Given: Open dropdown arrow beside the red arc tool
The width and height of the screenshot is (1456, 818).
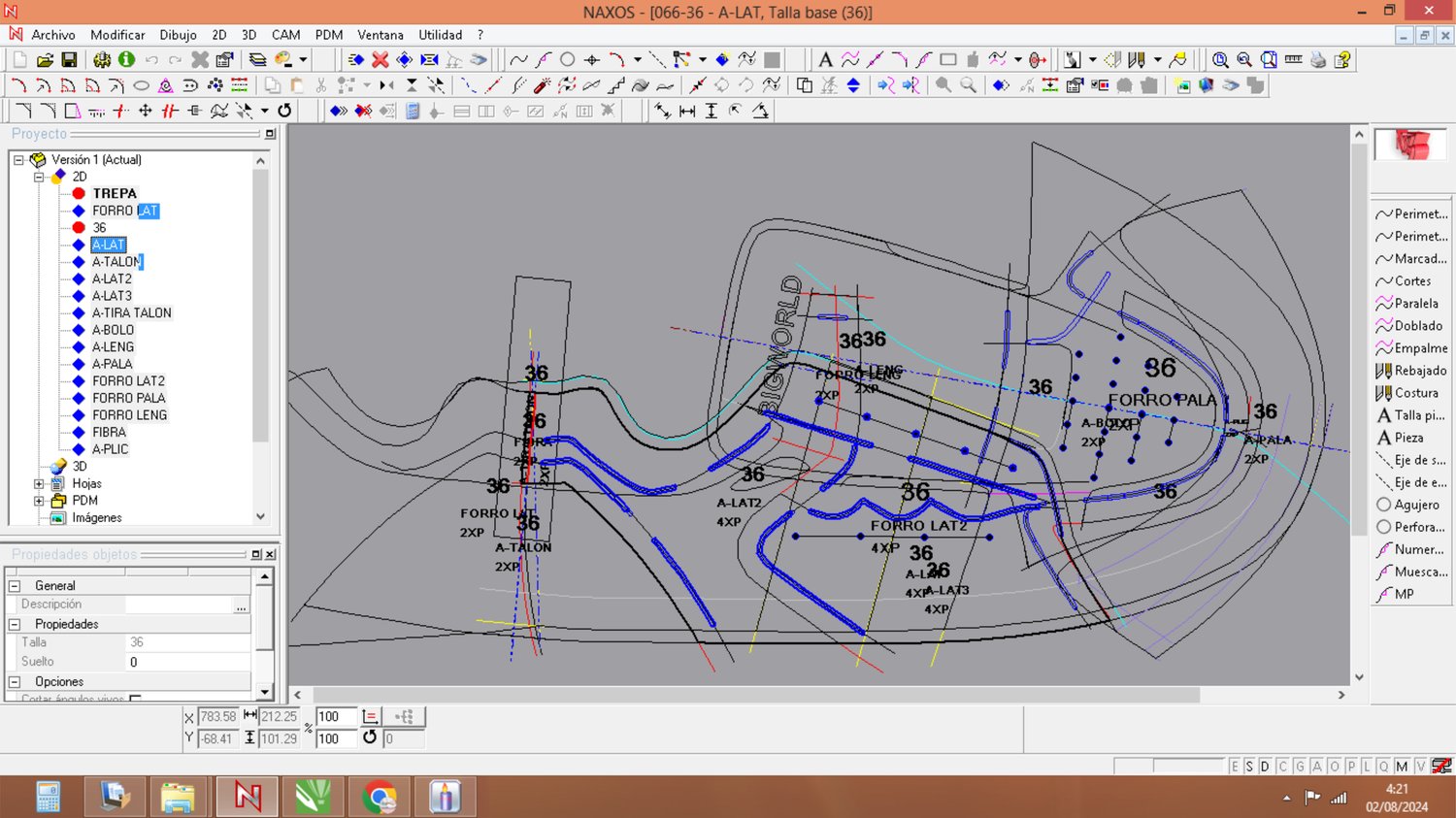Looking at the screenshot, I should coord(637,60).
